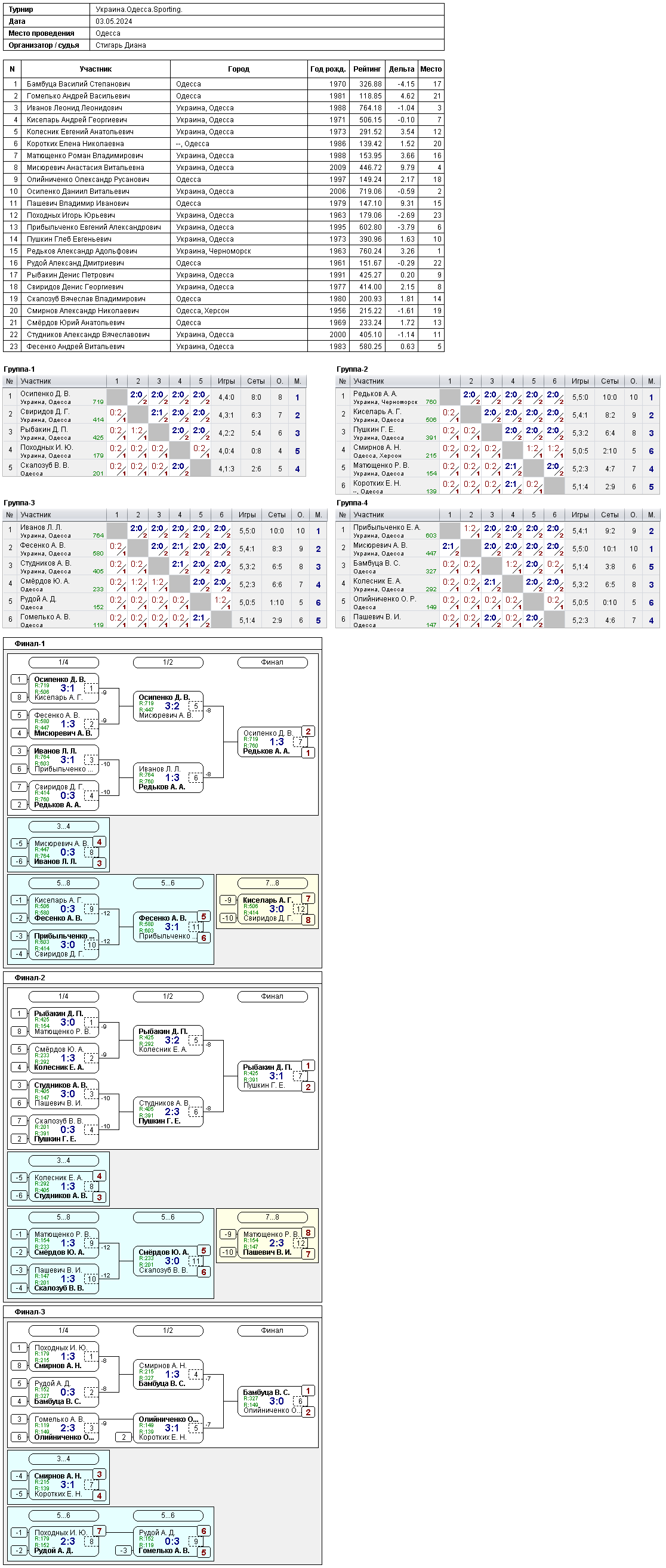Select participant 'Матющенко Роман Владимирович'

(85, 156)
